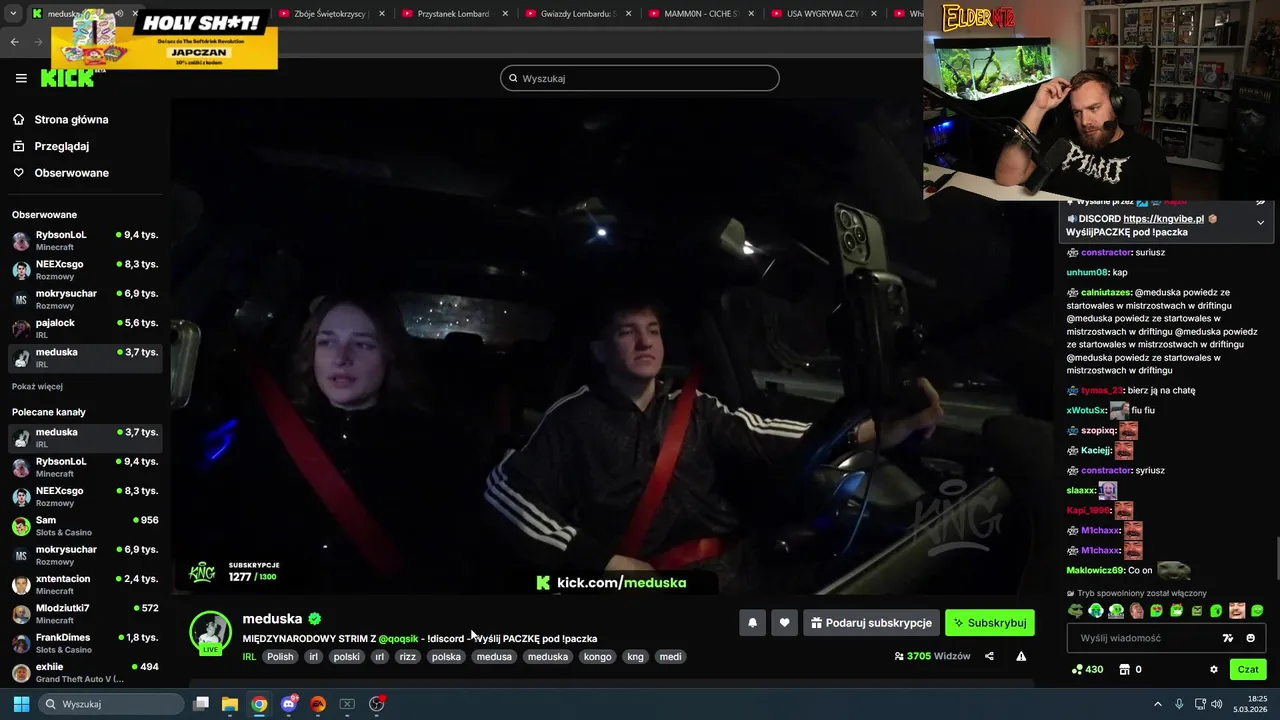
Task: Switch to Gwiazdy Lombardu browser tab
Action: tap(578, 14)
